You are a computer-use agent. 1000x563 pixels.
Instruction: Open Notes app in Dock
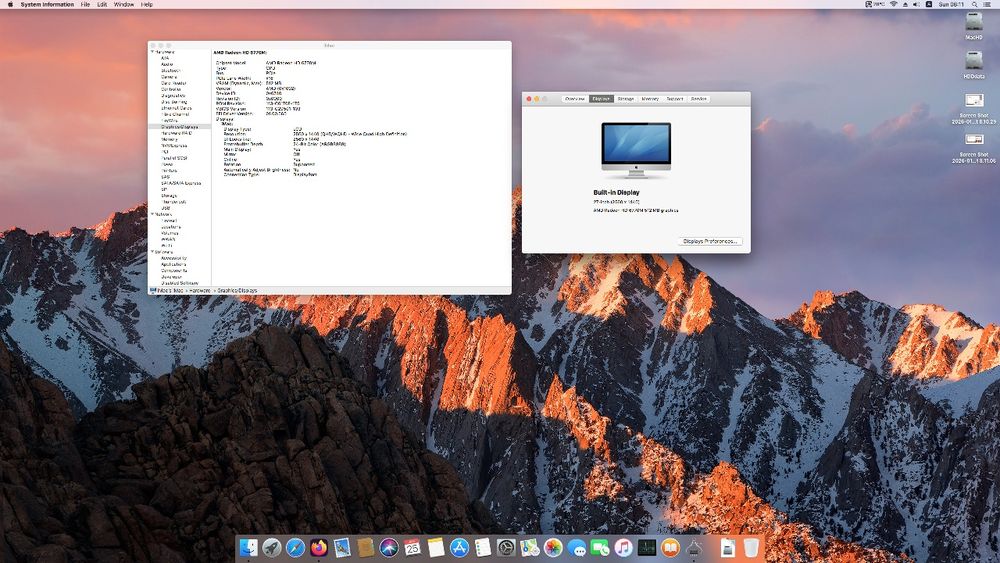coord(436,547)
